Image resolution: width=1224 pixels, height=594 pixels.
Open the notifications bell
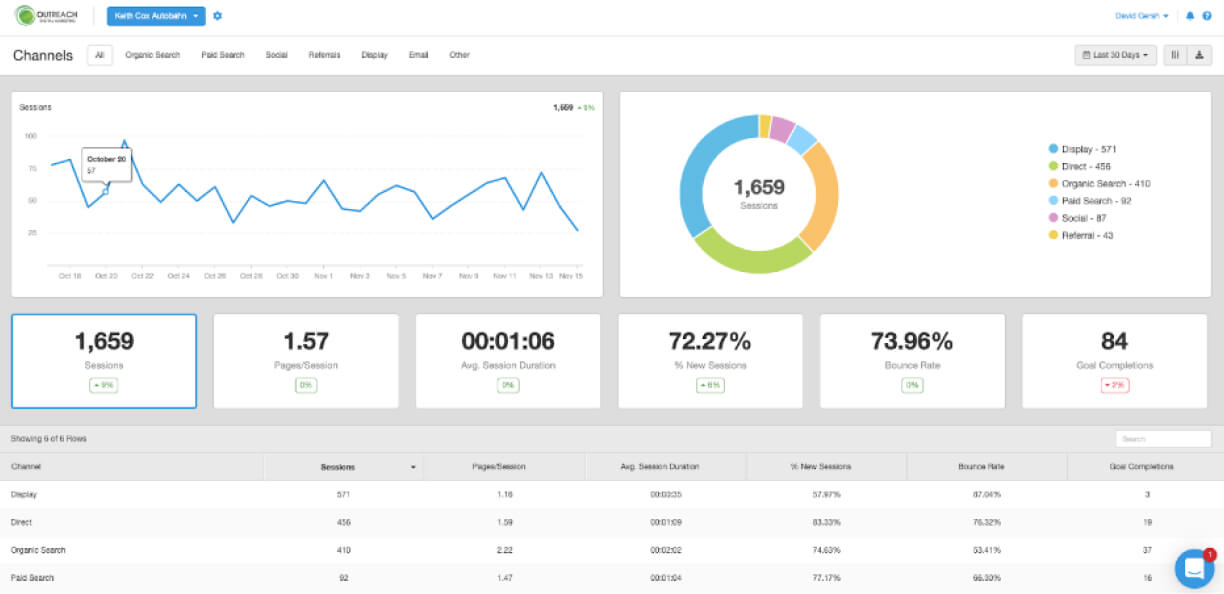(x=1190, y=16)
